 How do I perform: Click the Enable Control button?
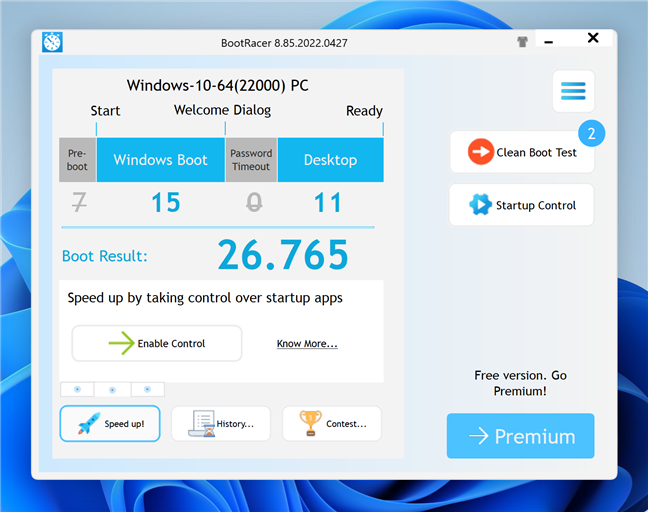[157, 343]
